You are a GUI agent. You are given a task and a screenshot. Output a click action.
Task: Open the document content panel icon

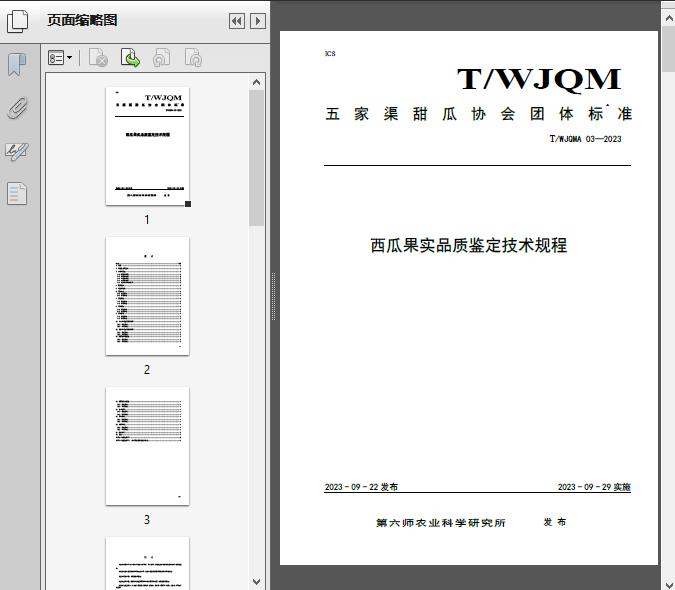tap(17, 193)
